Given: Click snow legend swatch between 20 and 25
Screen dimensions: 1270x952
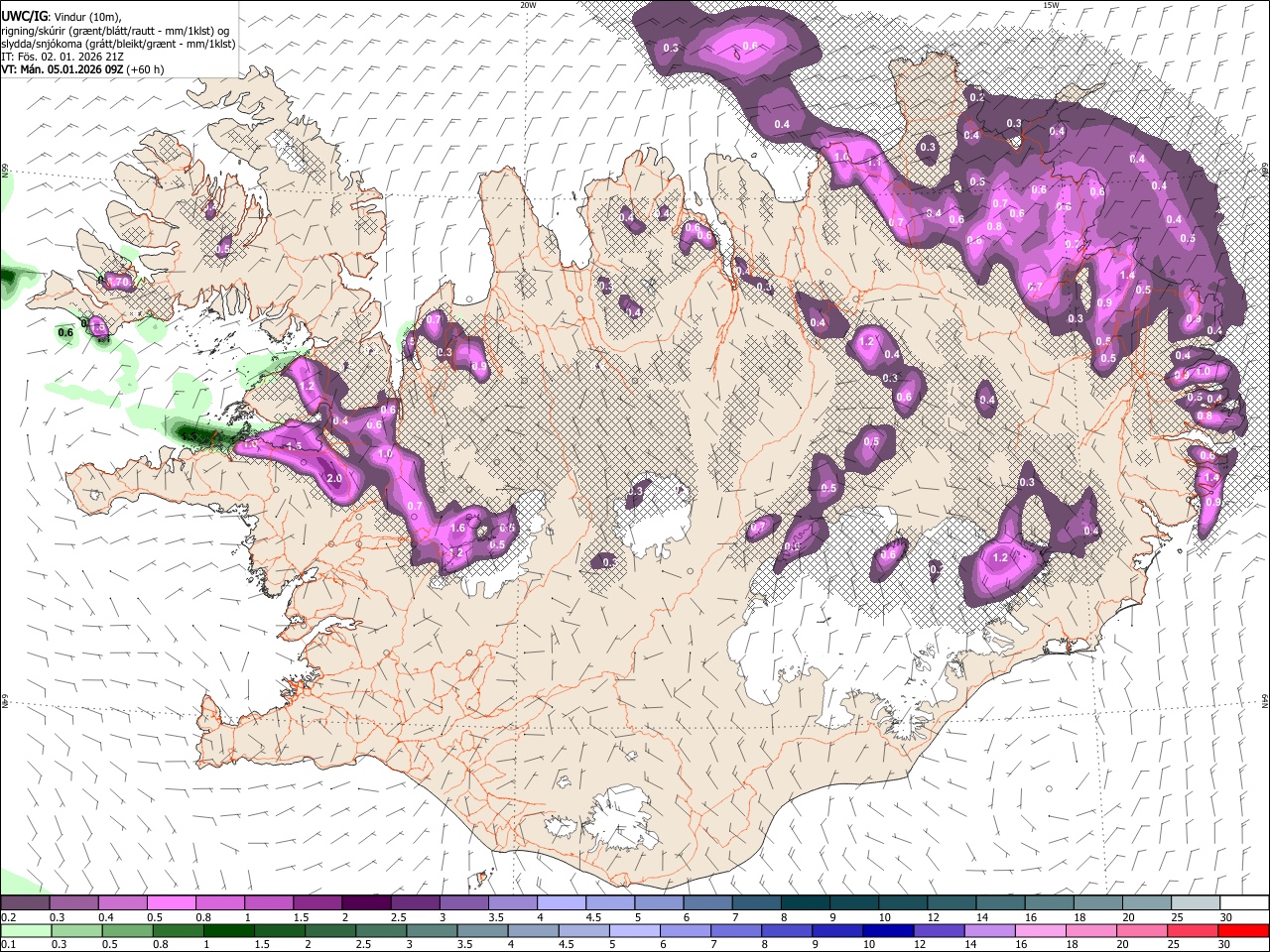Looking at the screenshot, I should click(1147, 902).
